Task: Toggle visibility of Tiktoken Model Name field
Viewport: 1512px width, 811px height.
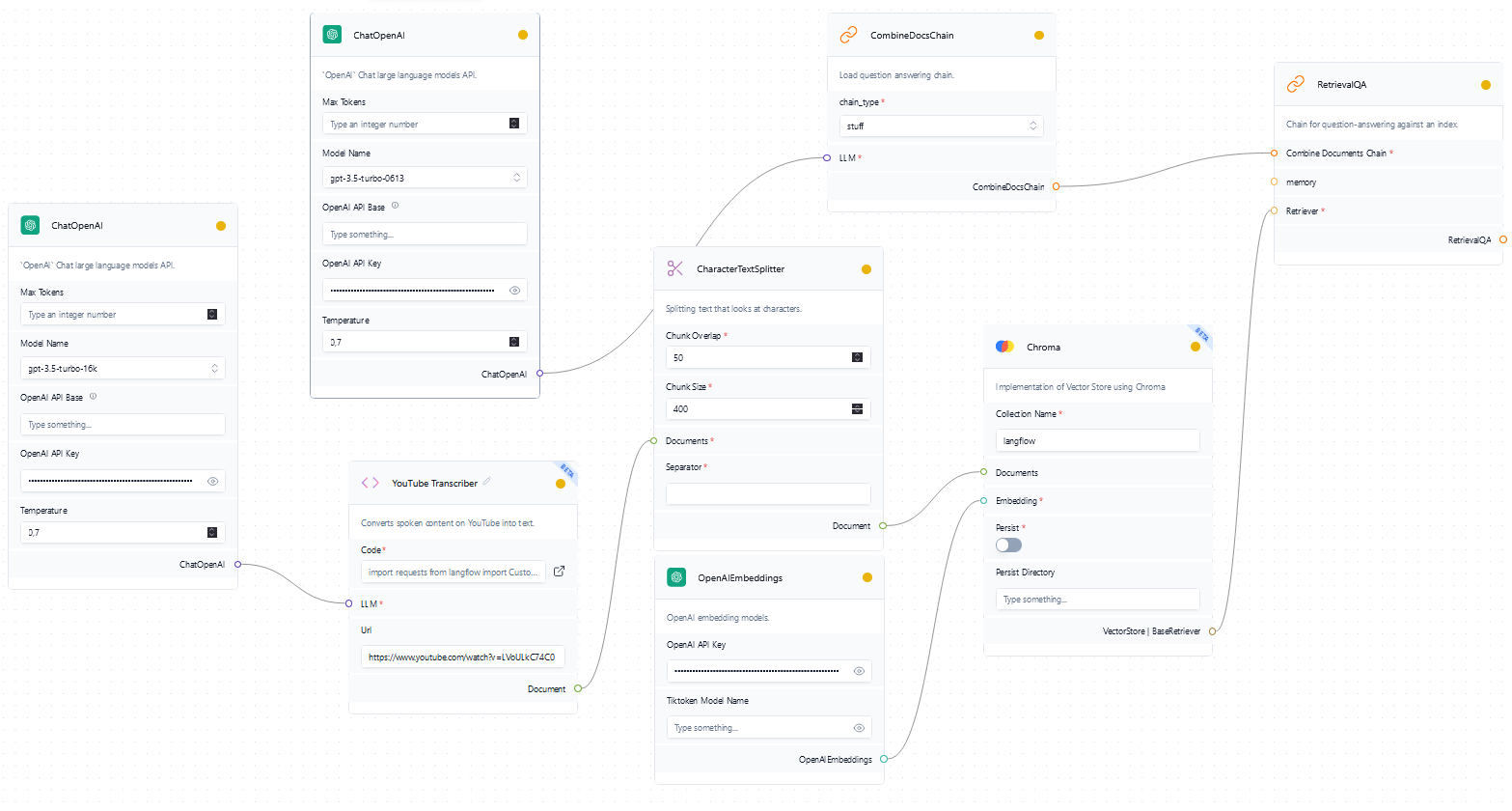Action: [859, 728]
